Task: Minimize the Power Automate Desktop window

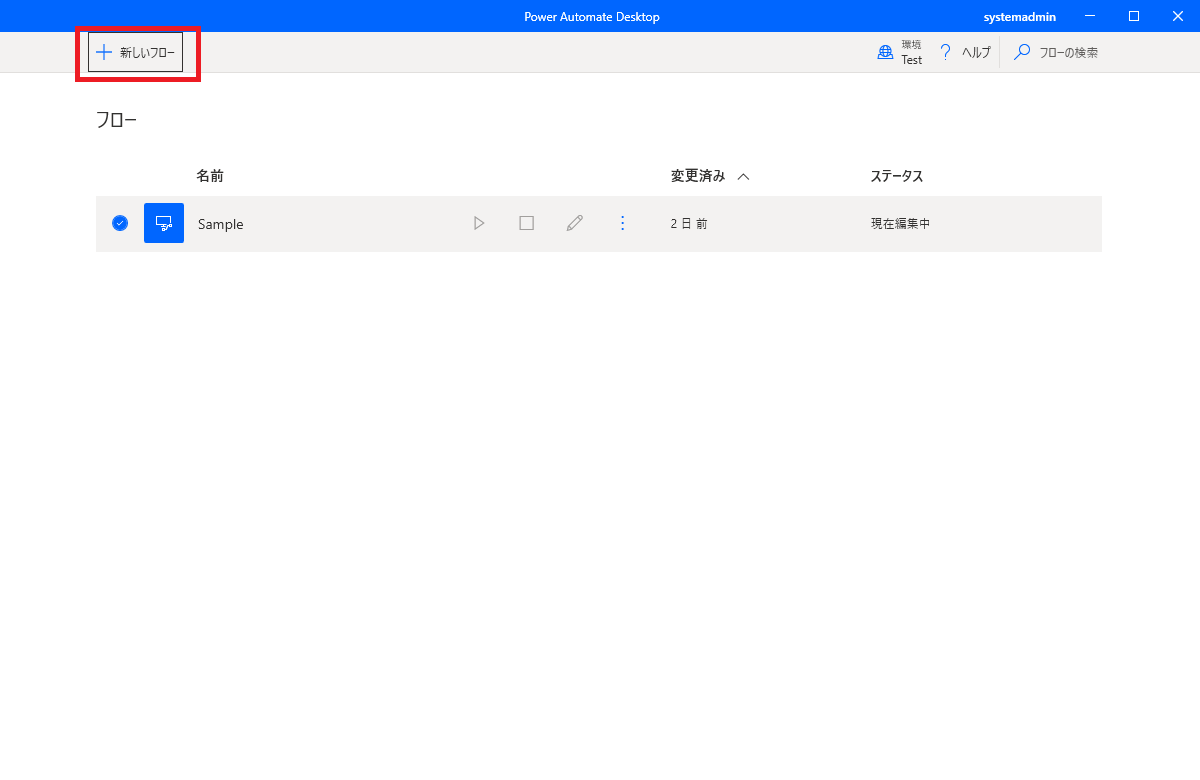Action: [x=1089, y=16]
